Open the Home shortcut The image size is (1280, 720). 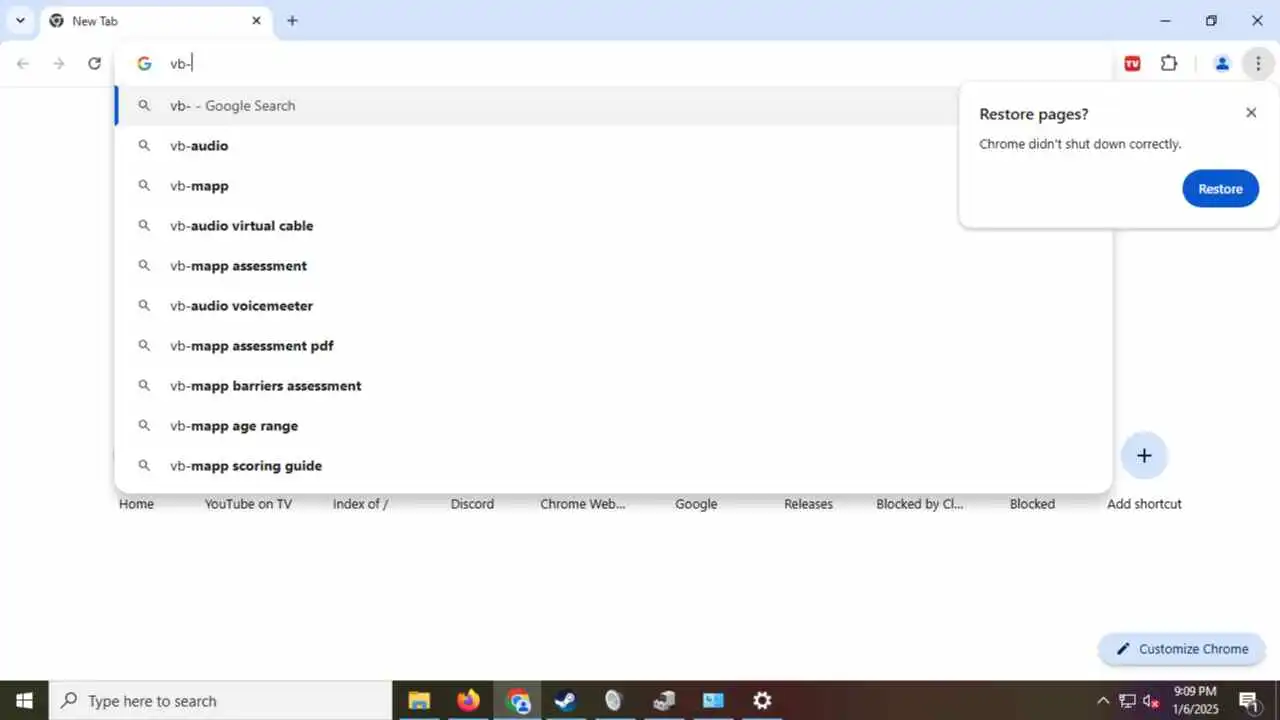coord(136,504)
